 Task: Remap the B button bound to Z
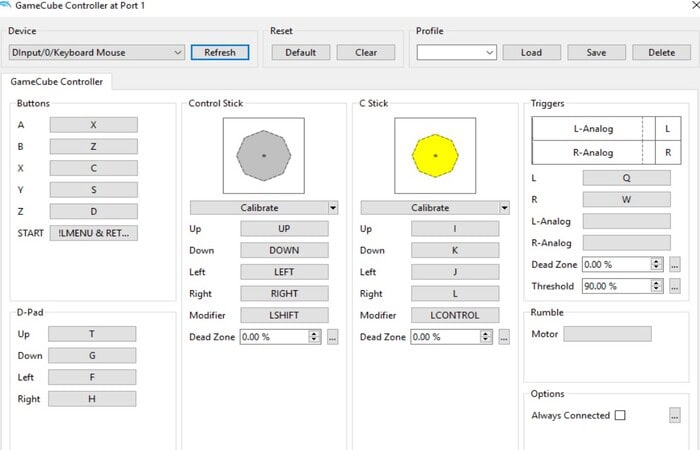pyautogui.click(x=94, y=147)
